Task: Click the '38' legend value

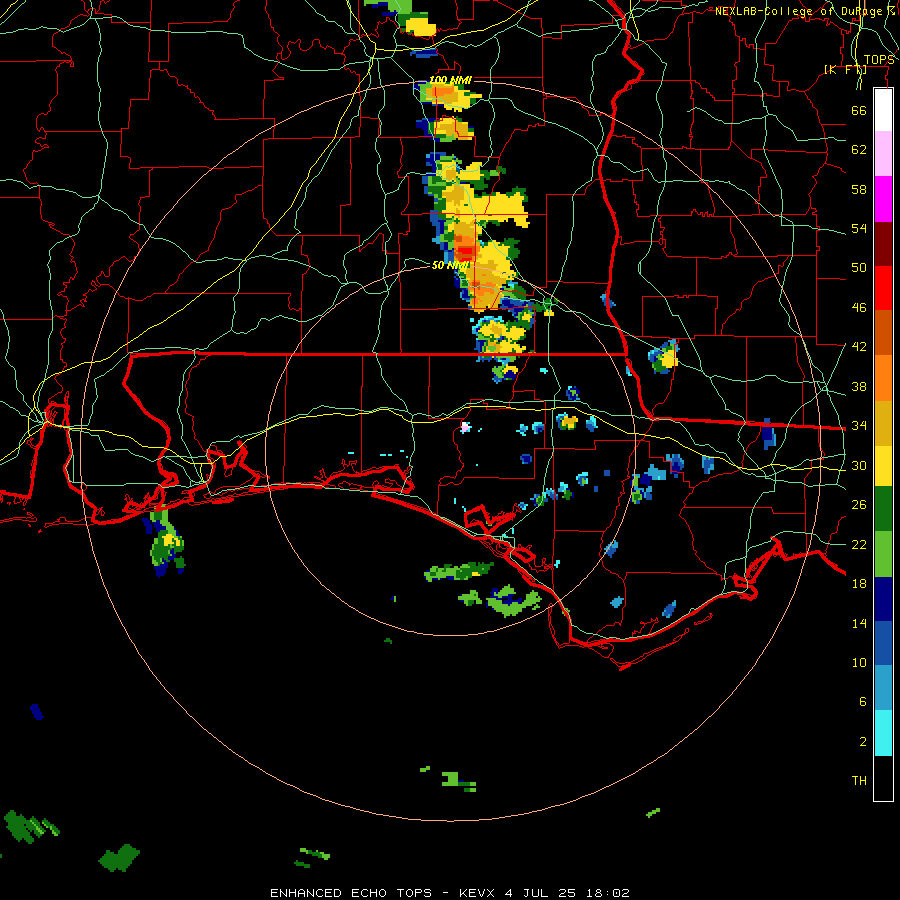Action: [859, 386]
